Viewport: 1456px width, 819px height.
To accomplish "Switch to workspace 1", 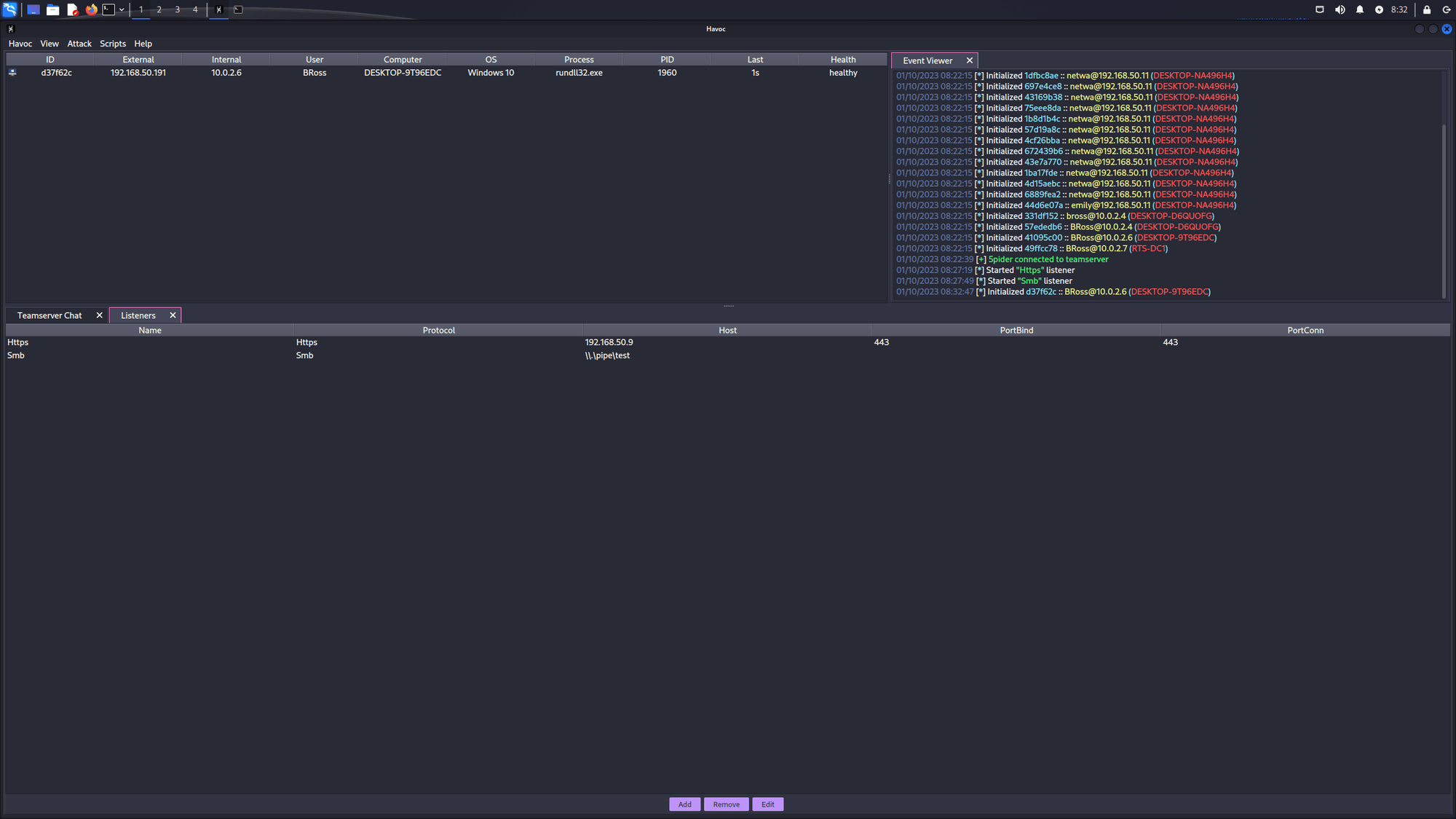I will pos(141,9).
